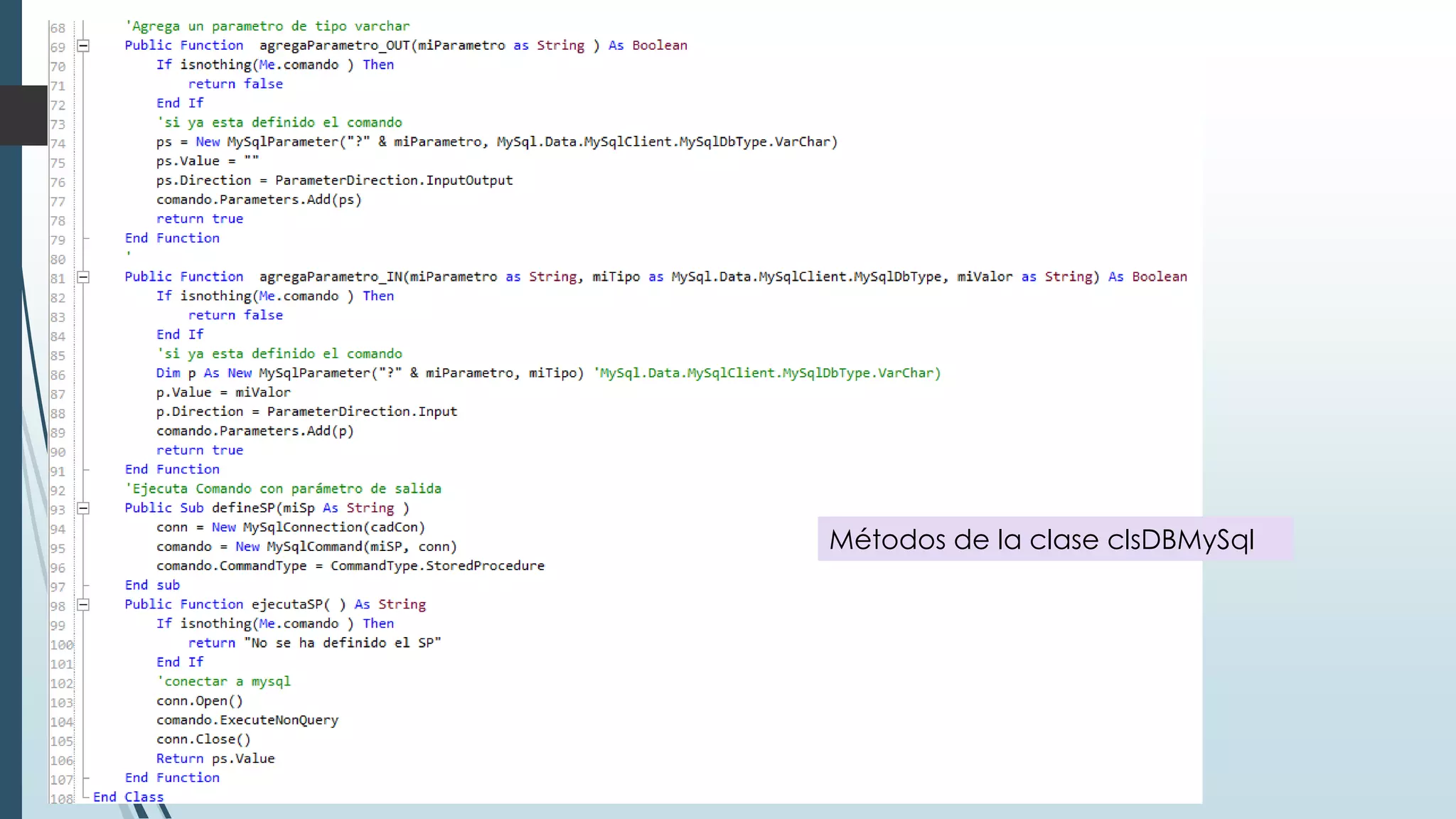Click 'return "No se ha definido el SP"' line
Image resolution: width=1456 pixels, height=819 pixels.
pyautogui.click(x=314, y=643)
